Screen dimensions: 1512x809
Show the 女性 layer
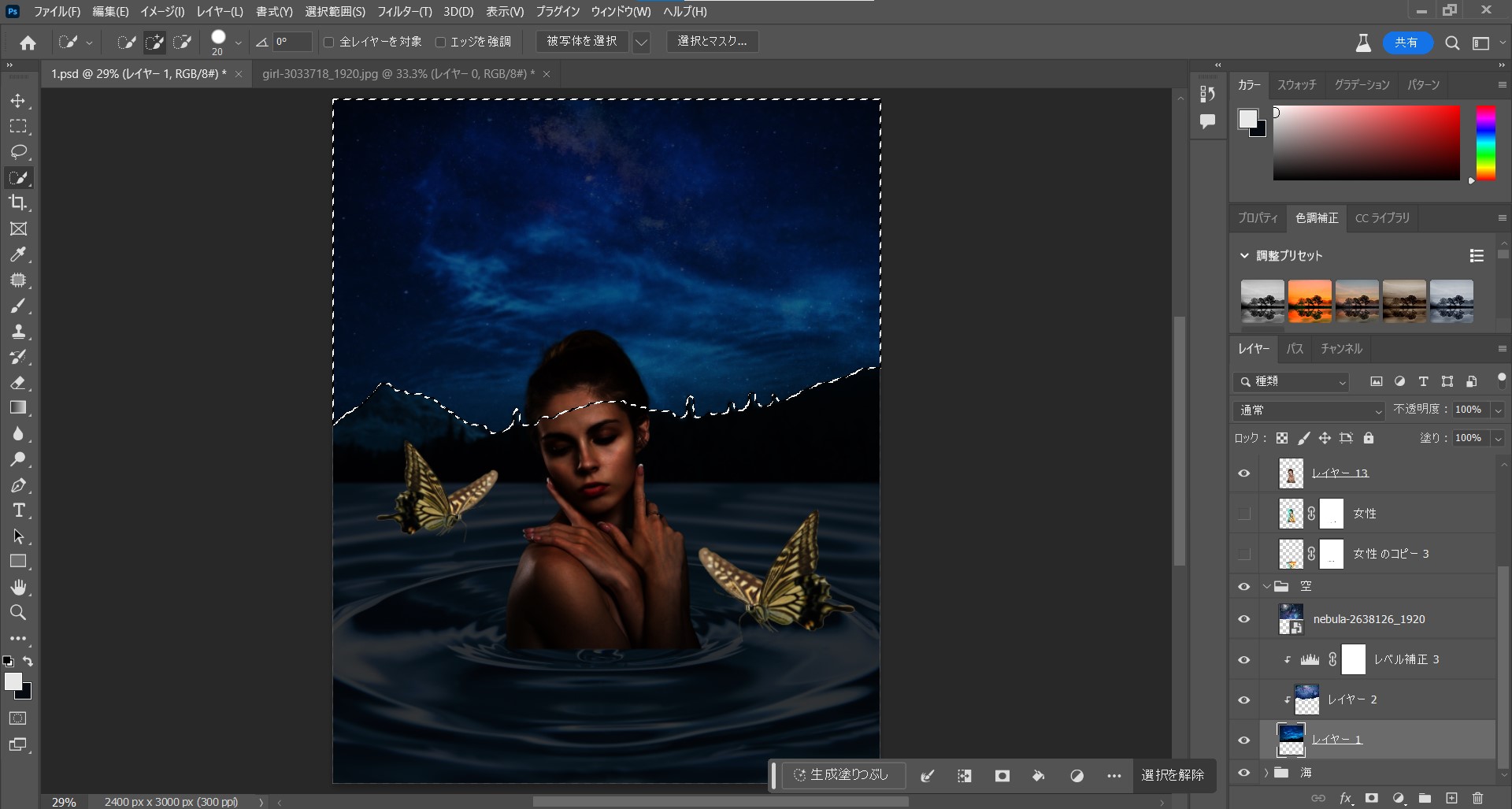(x=1244, y=514)
